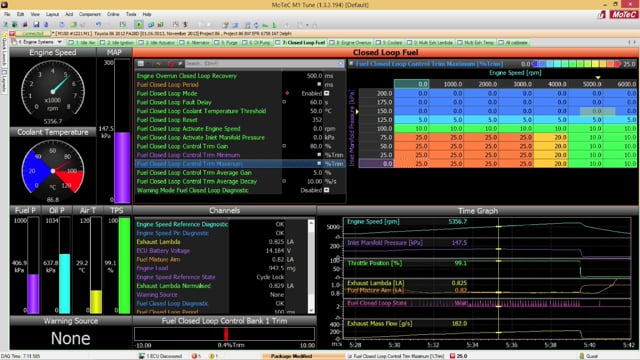
Task: Select the 'ECU Battery Voltage' channel row
Action: pos(220,251)
